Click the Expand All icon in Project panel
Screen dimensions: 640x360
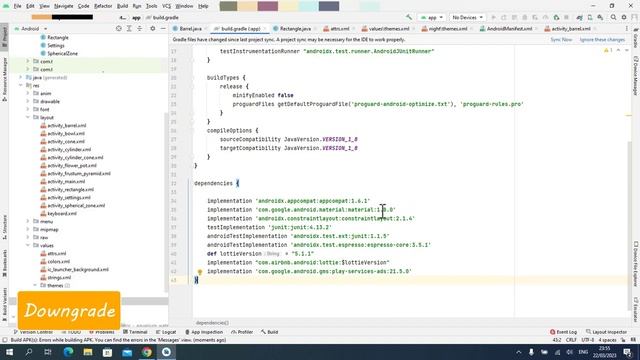(129, 29)
